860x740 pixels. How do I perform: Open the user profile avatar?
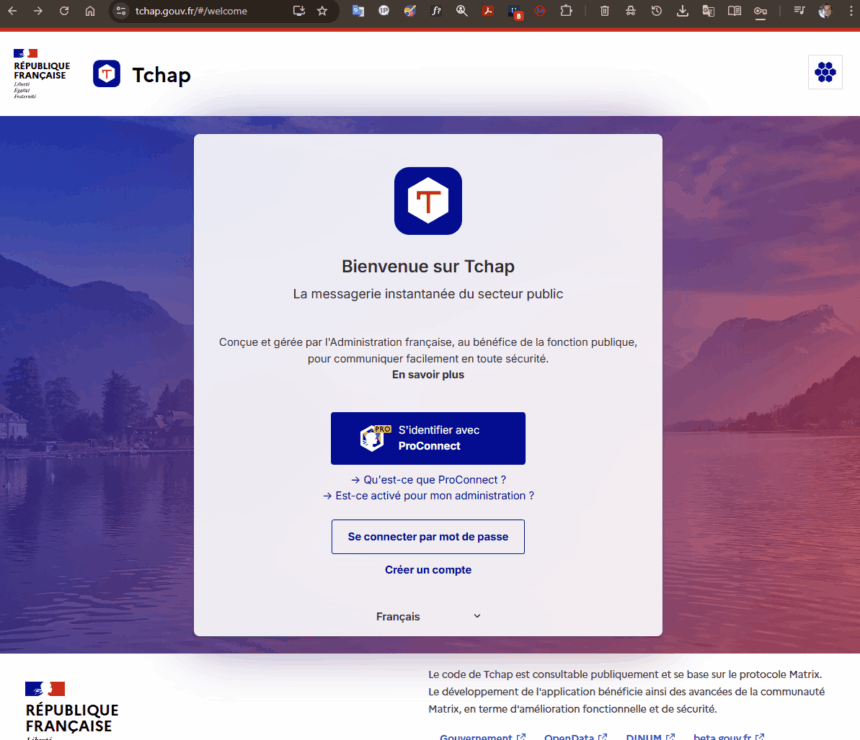[825, 10]
